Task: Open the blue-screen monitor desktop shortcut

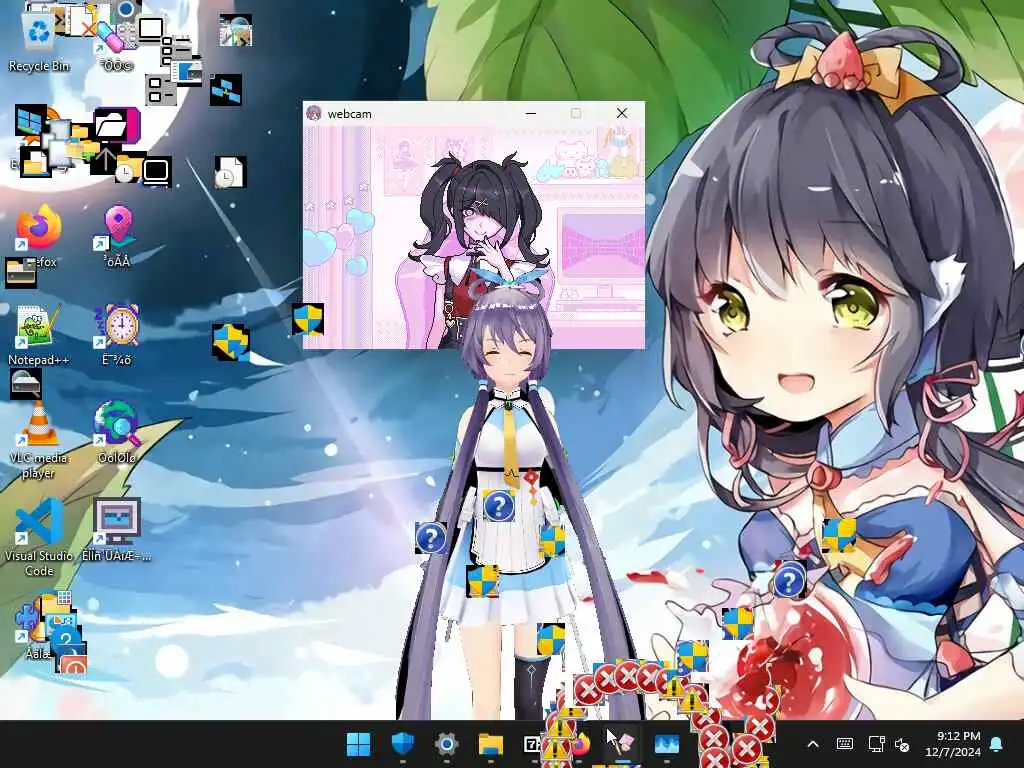Action: pyautogui.click(x=117, y=530)
